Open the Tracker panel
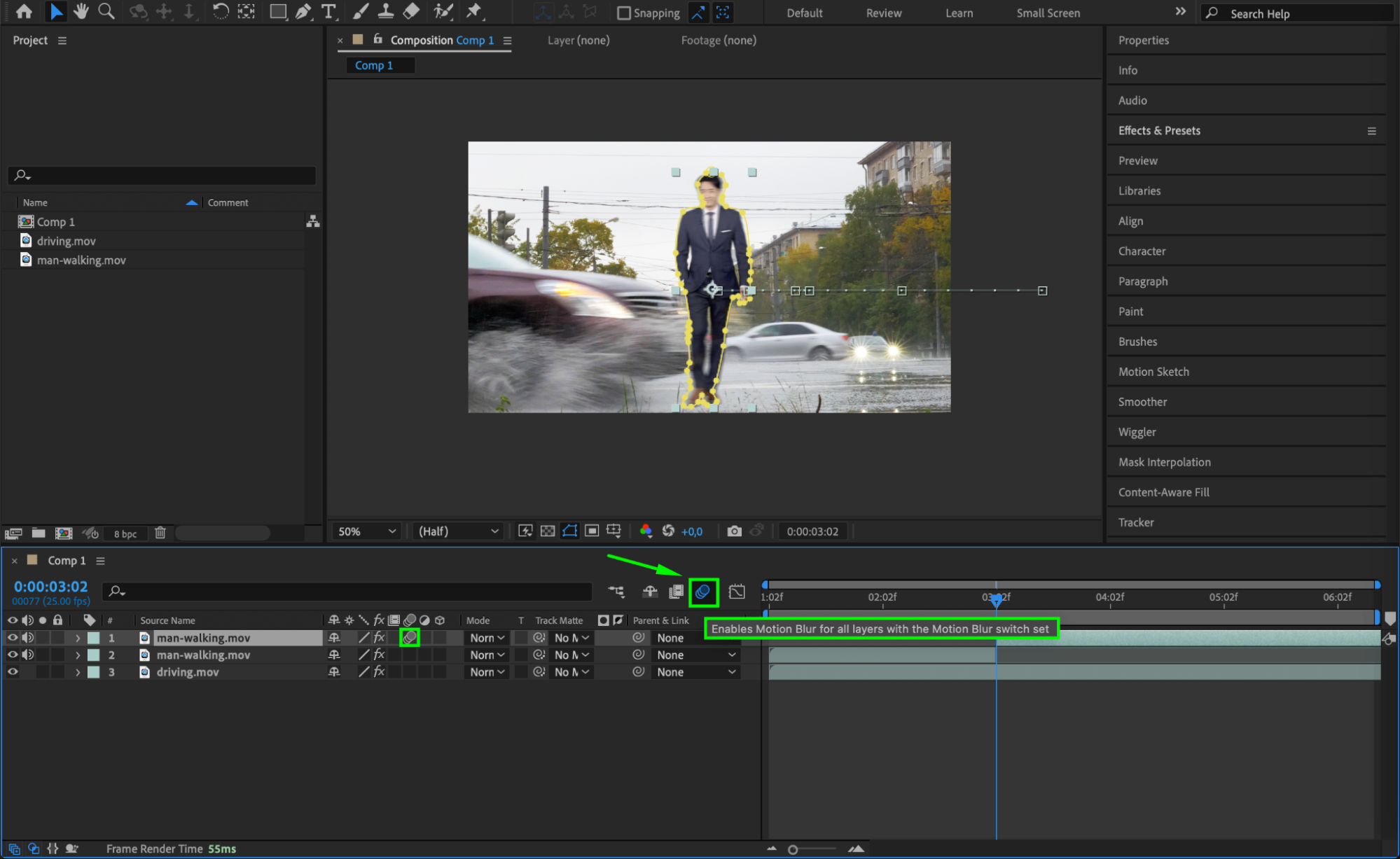 pos(1135,522)
